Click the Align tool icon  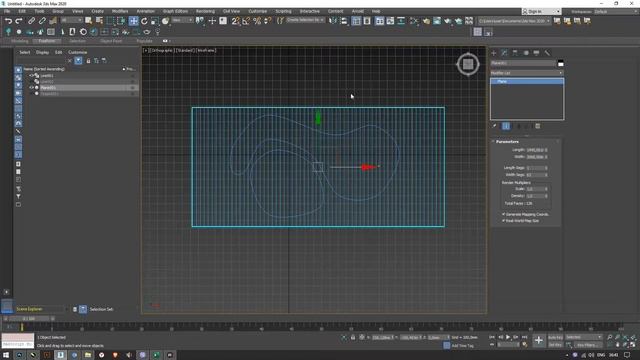344,21
